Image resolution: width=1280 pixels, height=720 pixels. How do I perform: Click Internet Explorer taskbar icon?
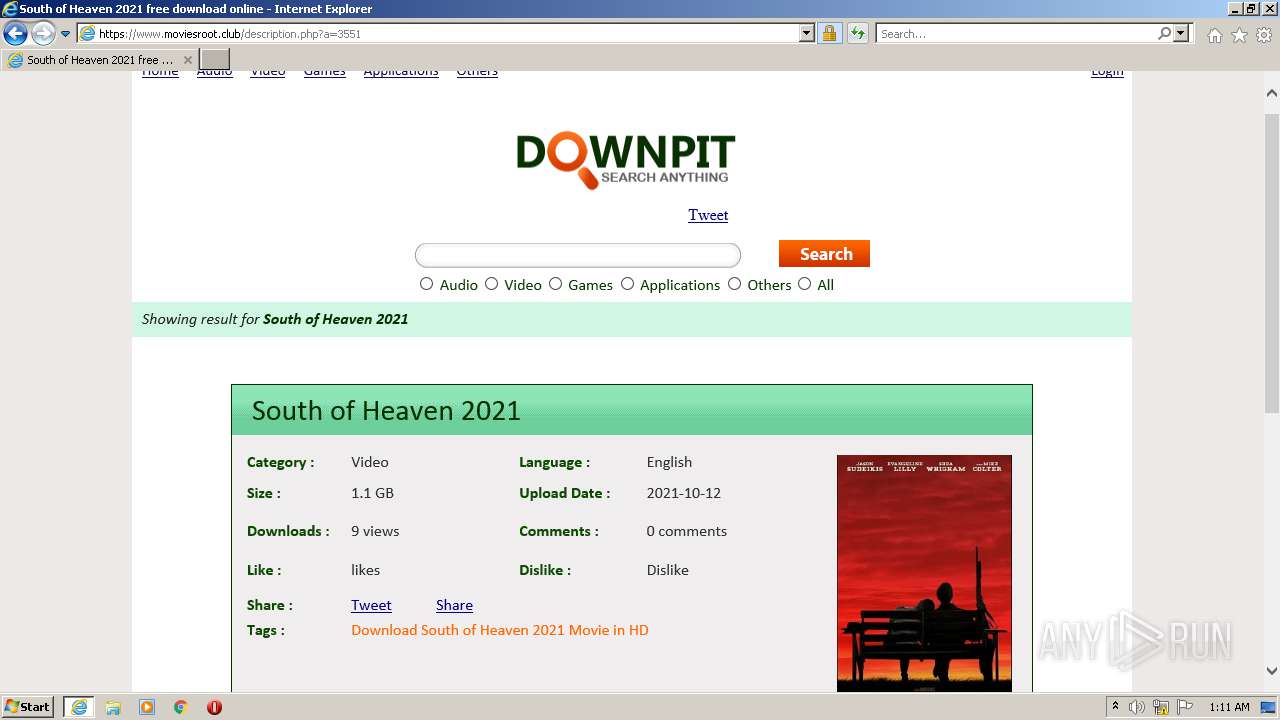click(79, 707)
